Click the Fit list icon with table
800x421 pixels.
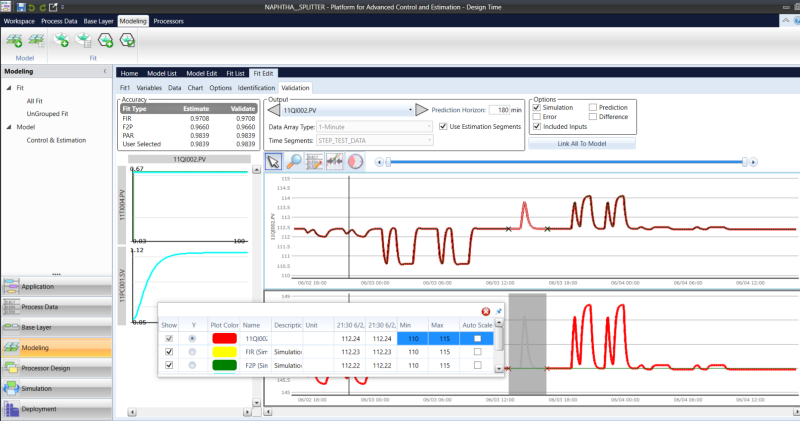pos(83,40)
